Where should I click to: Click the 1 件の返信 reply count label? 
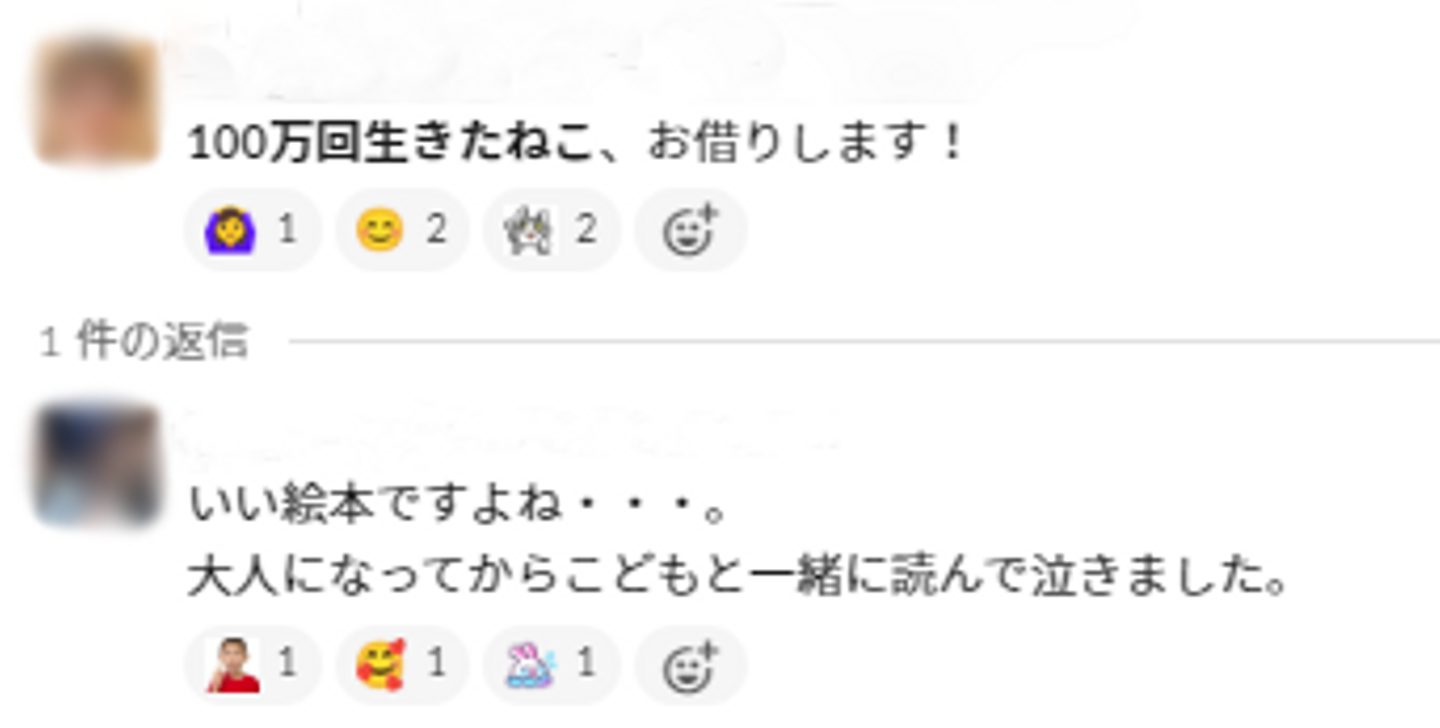click(143, 342)
